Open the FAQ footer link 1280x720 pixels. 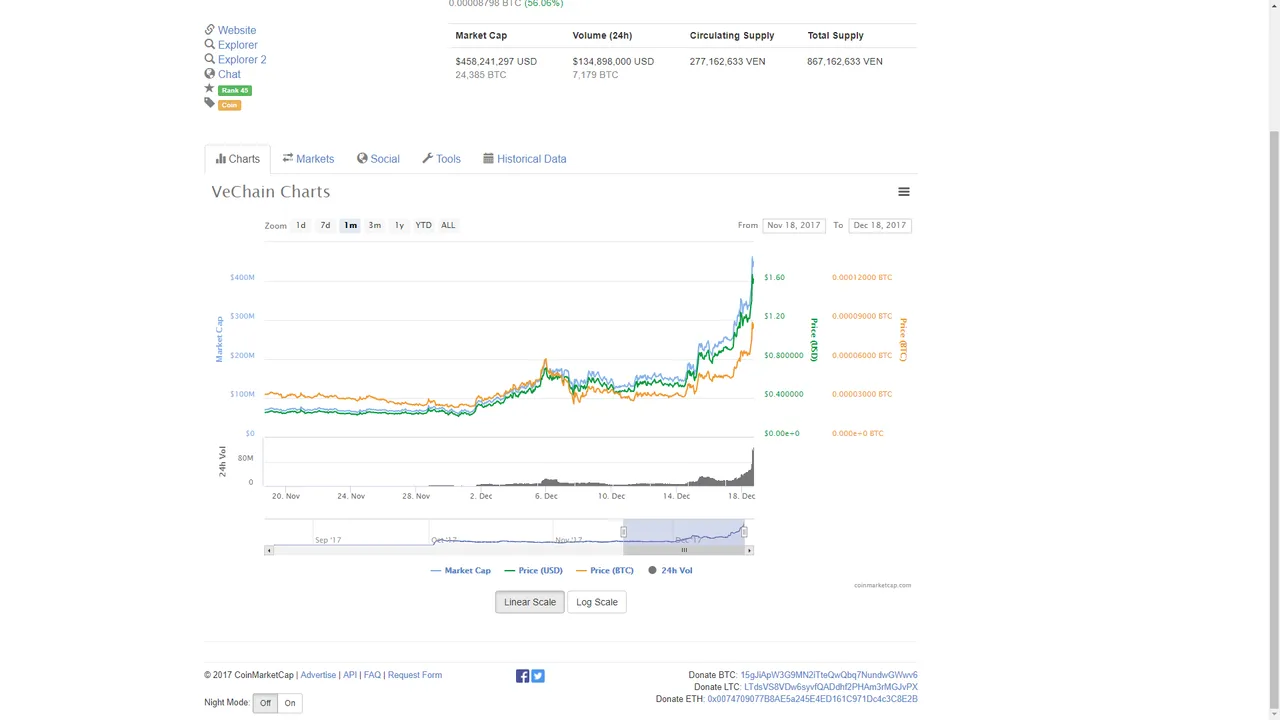[x=372, y=675]
